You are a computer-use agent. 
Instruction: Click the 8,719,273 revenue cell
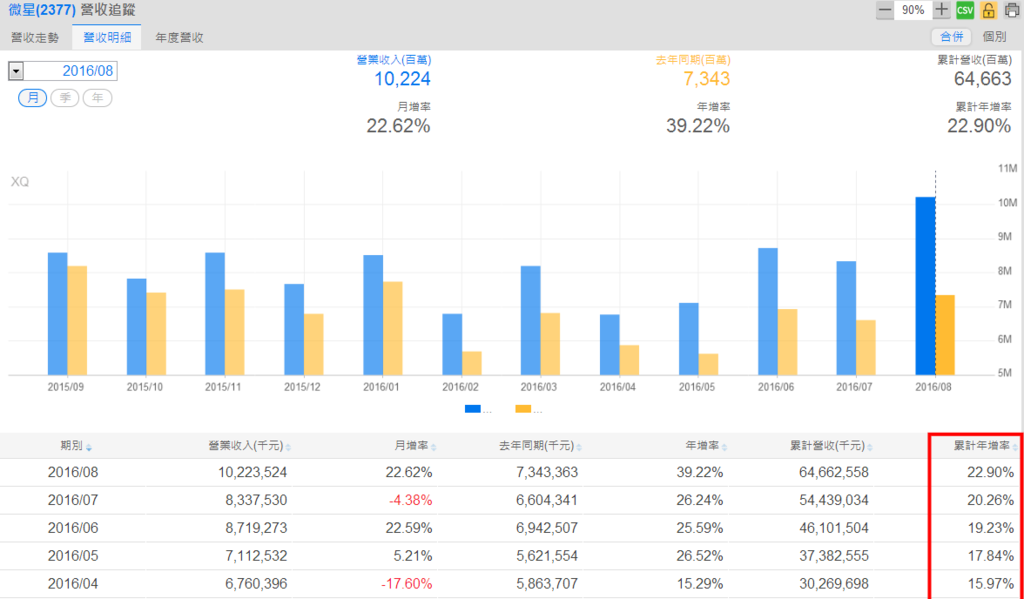pyautogui.click(x=257, y=528)
